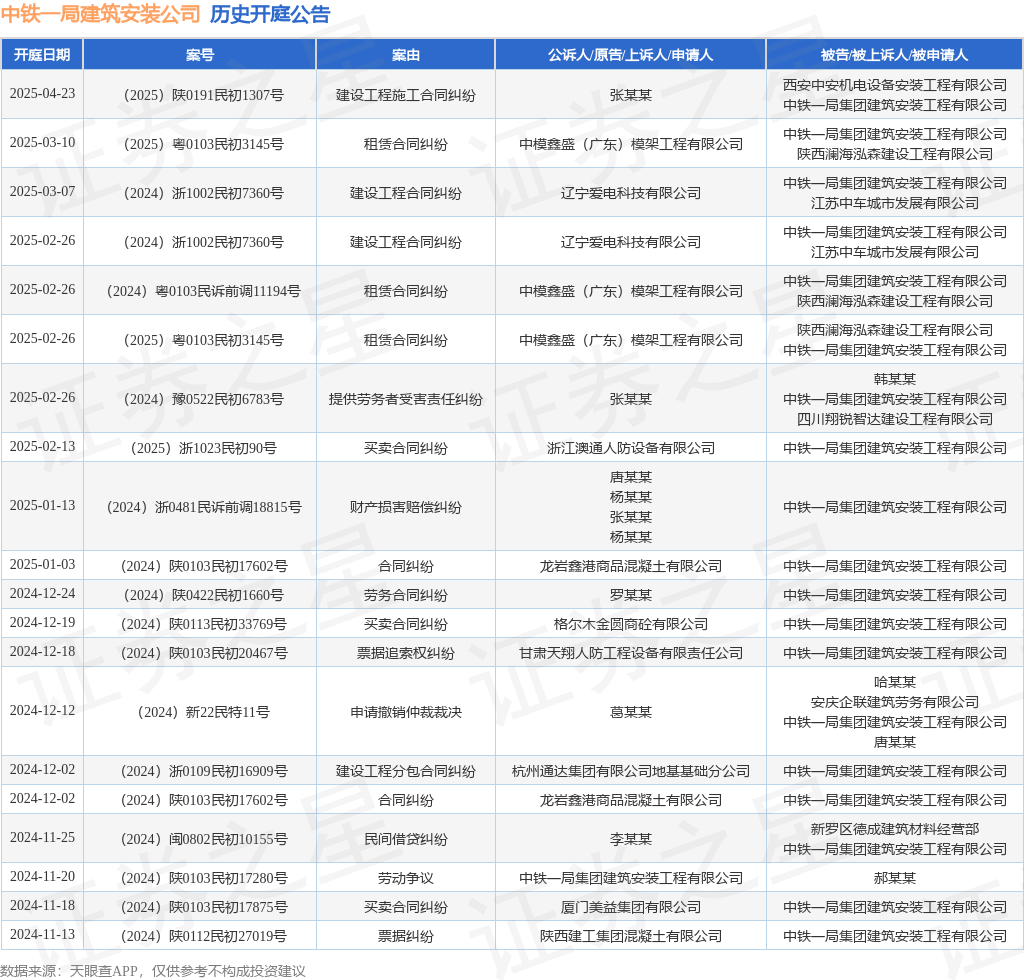Select date cell 2024-12-12
Screen dimensions: 1024x980
click(42, 710)
